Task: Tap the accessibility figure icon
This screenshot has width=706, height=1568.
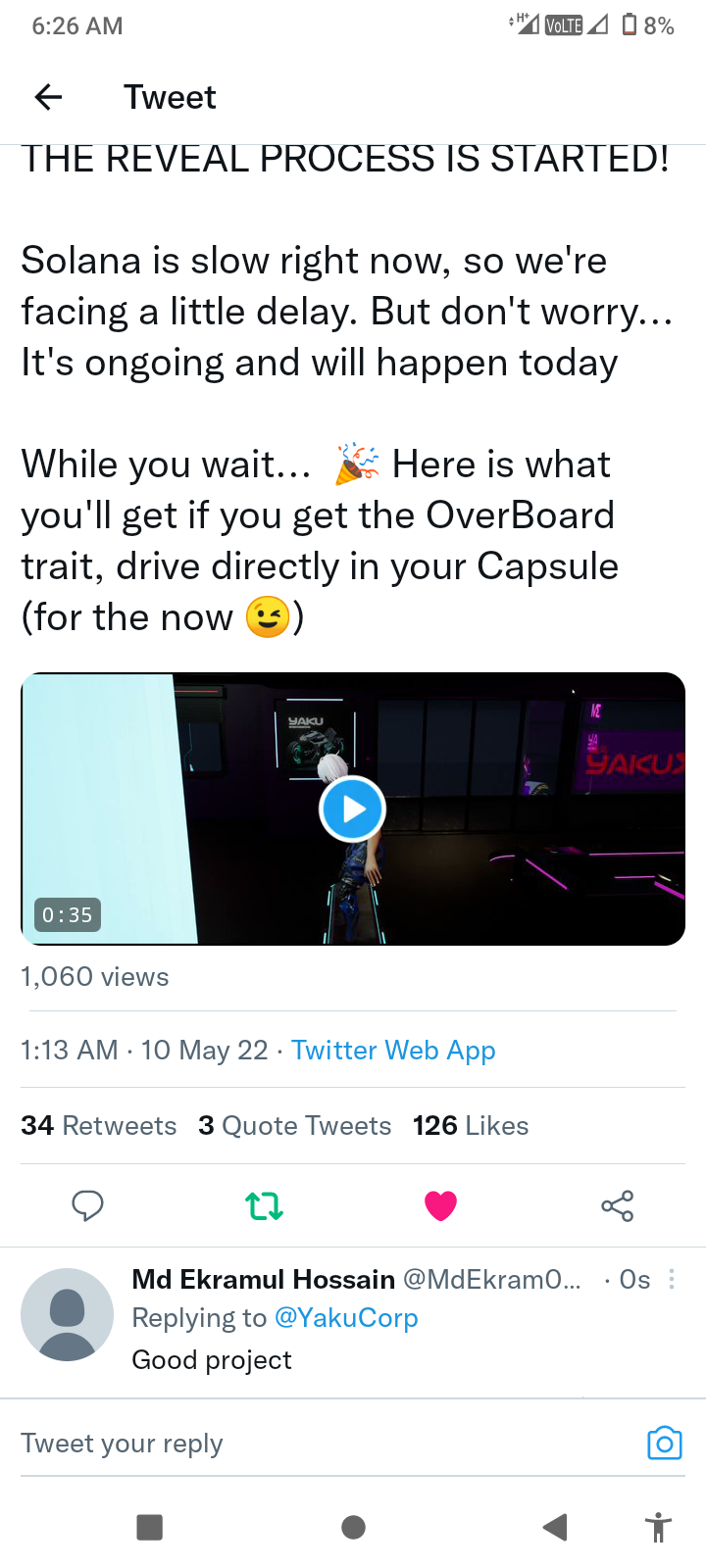Action: [658, 1527]
